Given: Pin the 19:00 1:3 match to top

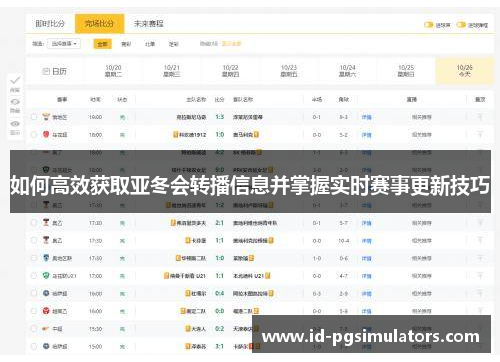Looking at the screenshot, I should [480, 117].
